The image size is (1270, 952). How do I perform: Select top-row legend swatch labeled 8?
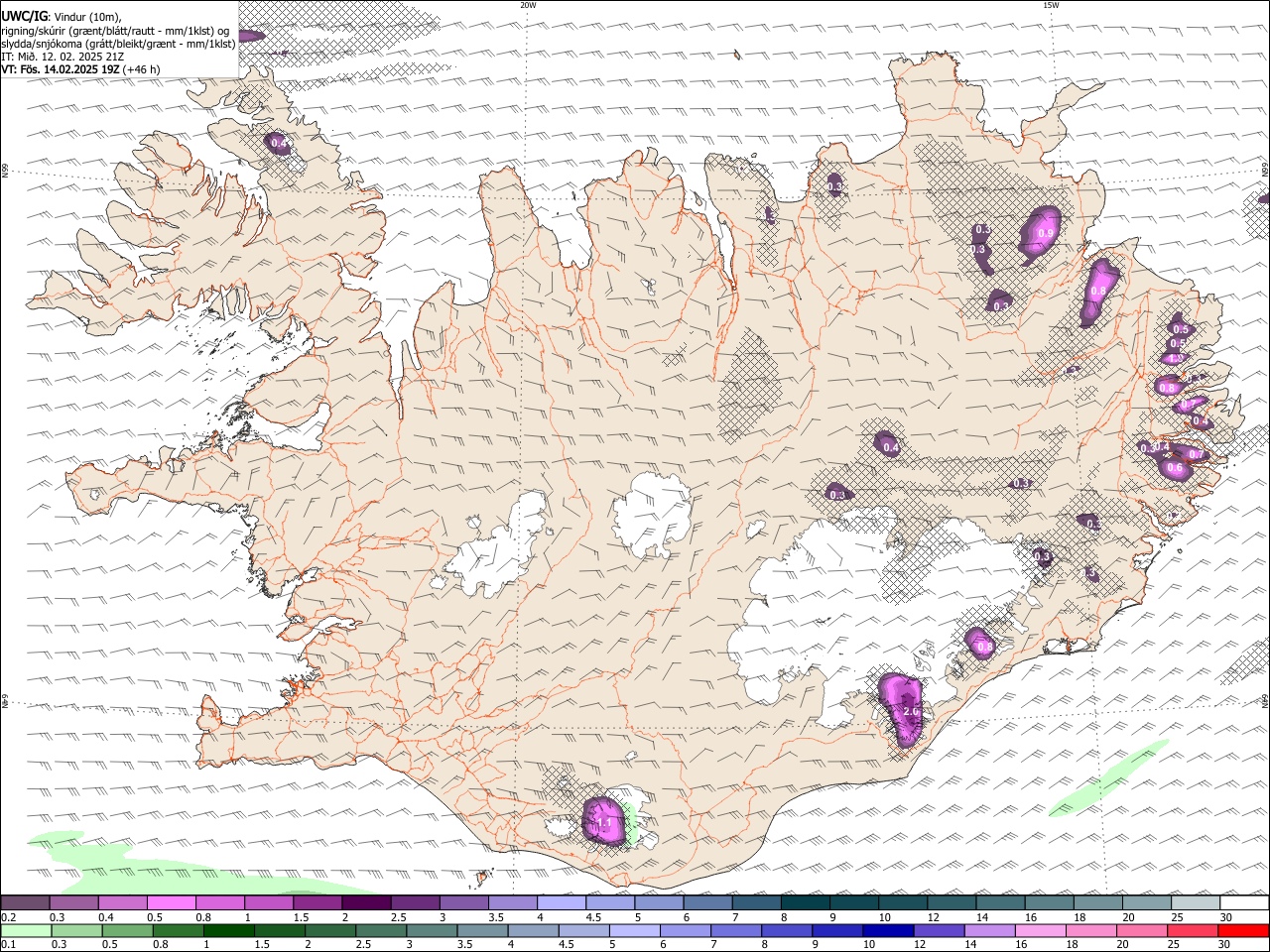tap(805, 903)
